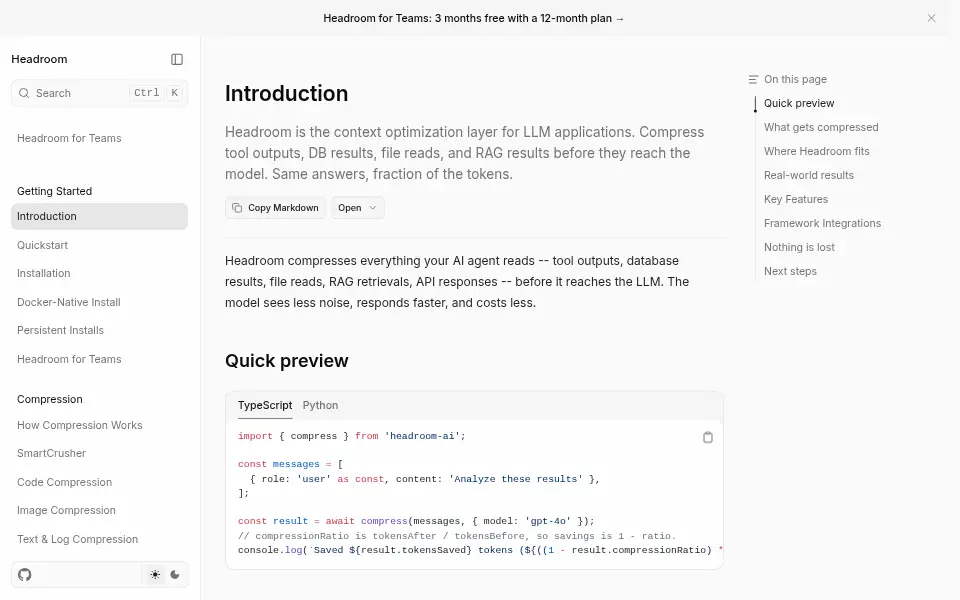Select Introduction in the sidebar
The image size is (960, 600).
click(99, 216)
